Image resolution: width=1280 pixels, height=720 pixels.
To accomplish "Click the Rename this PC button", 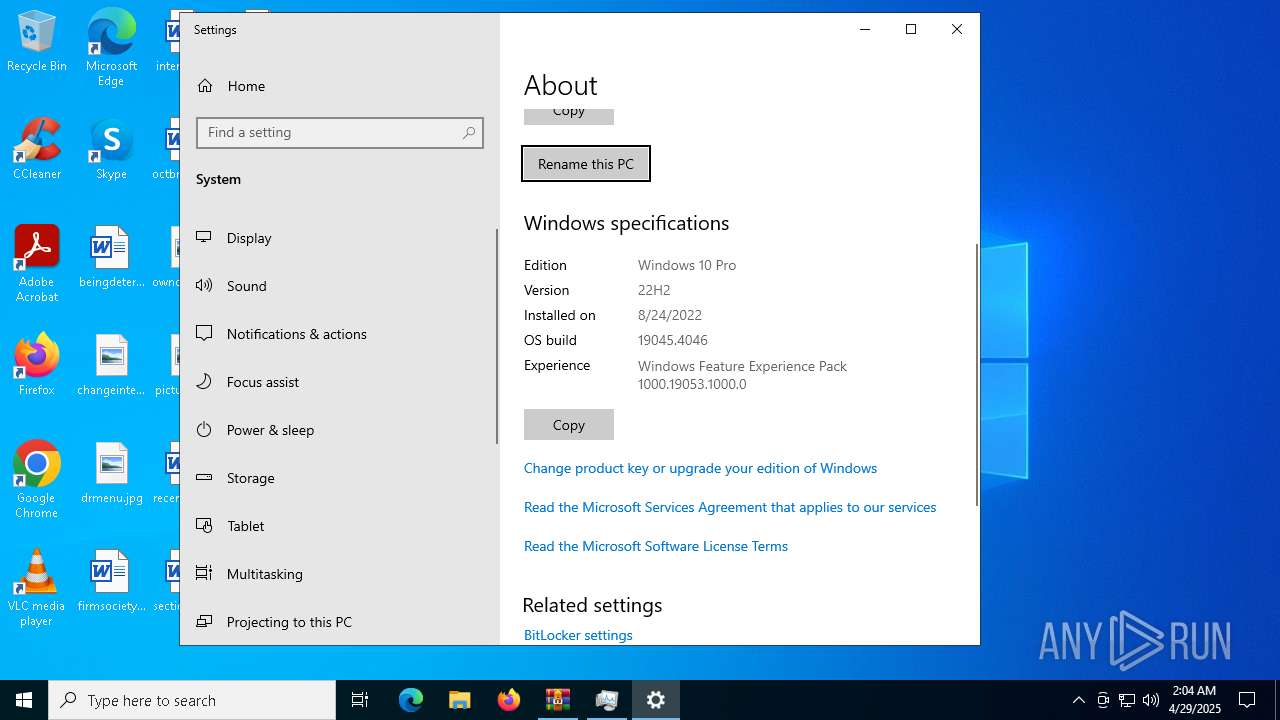I will click(586, 164).
